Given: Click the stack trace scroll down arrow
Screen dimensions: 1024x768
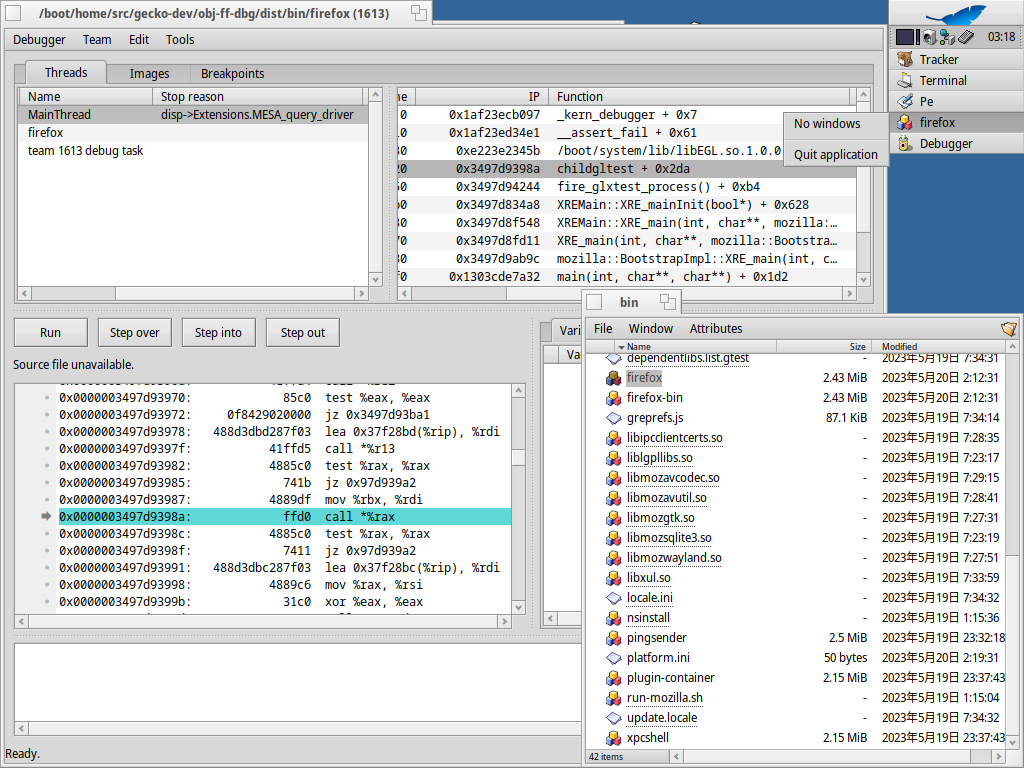Looking at the screenshot, I should click(863, 280).
